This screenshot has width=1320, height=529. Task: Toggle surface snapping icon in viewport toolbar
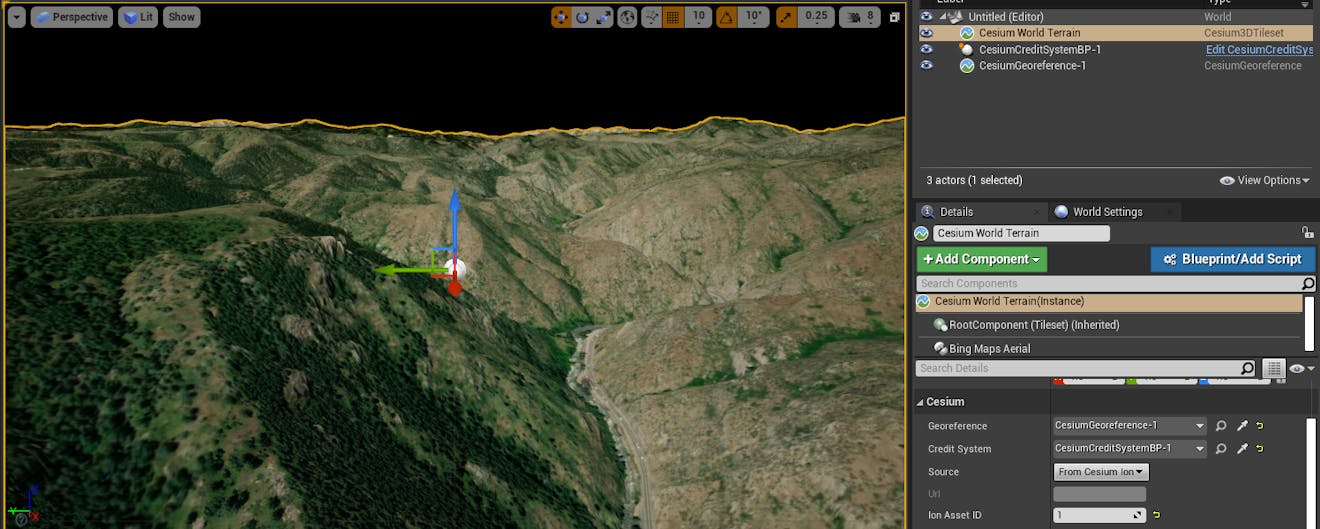pyautogui.click(x=651, y=17)
